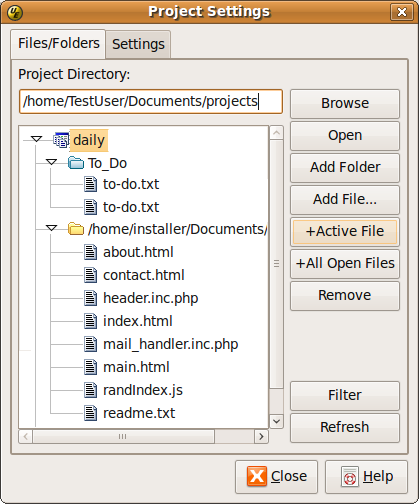Screen dimensions: 419x504
Task: Collapse the /home/installer/Documents folder
Action: pyautogui.click(x=51, y=228)
